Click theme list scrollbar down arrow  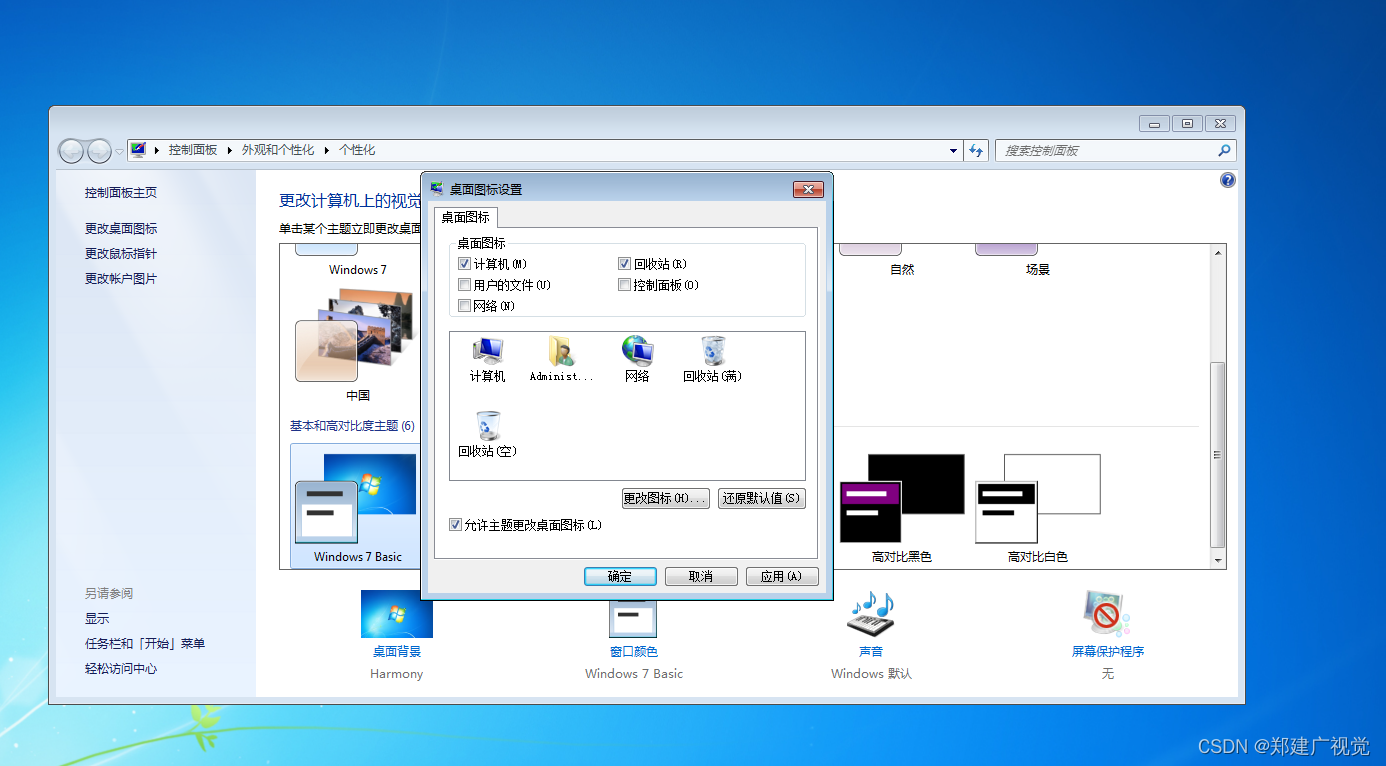[x=1217, y=561]
